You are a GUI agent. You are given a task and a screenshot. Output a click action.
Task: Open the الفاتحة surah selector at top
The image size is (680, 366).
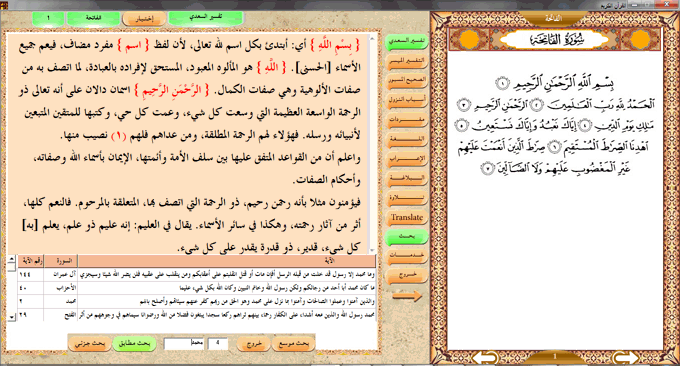[x=94, y=18]
